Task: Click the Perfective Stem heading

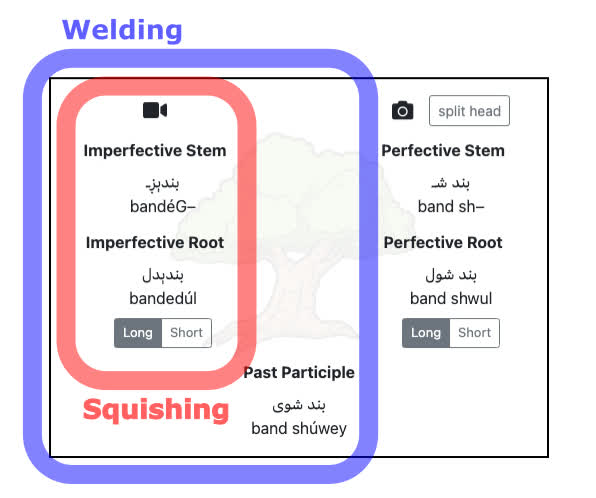Action: click(443, 151)
